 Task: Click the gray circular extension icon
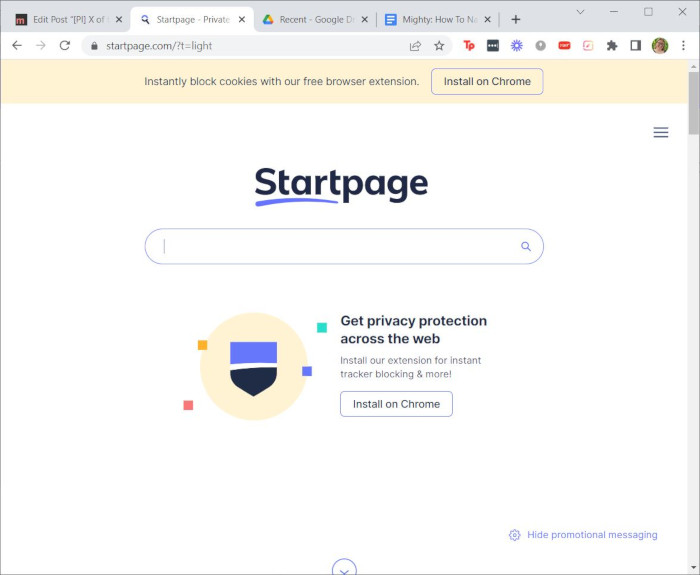click(541, 46)
